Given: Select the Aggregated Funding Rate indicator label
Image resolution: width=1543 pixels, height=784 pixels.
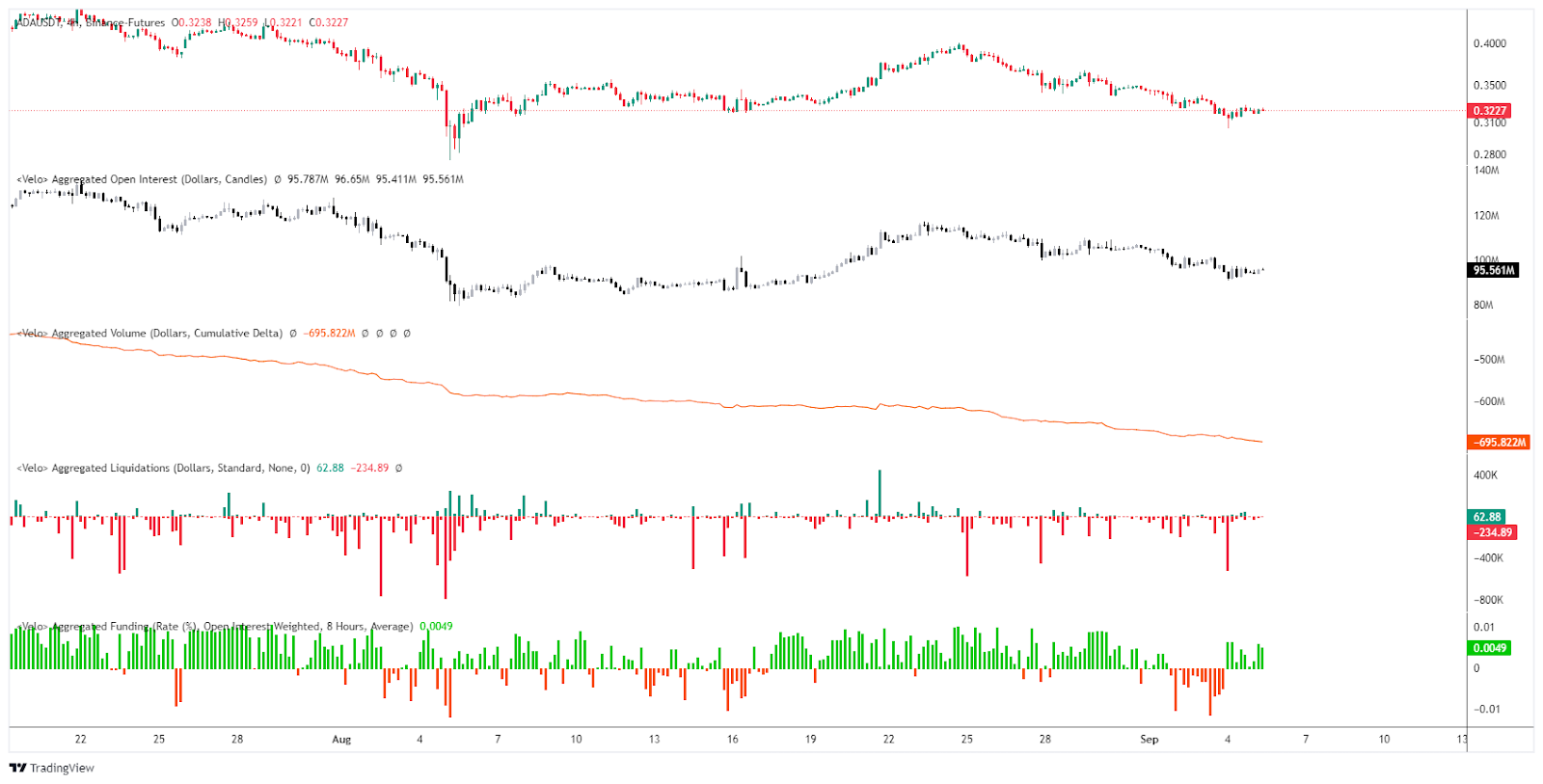Looking at the screenshot, I should click(x=215, y=627).
